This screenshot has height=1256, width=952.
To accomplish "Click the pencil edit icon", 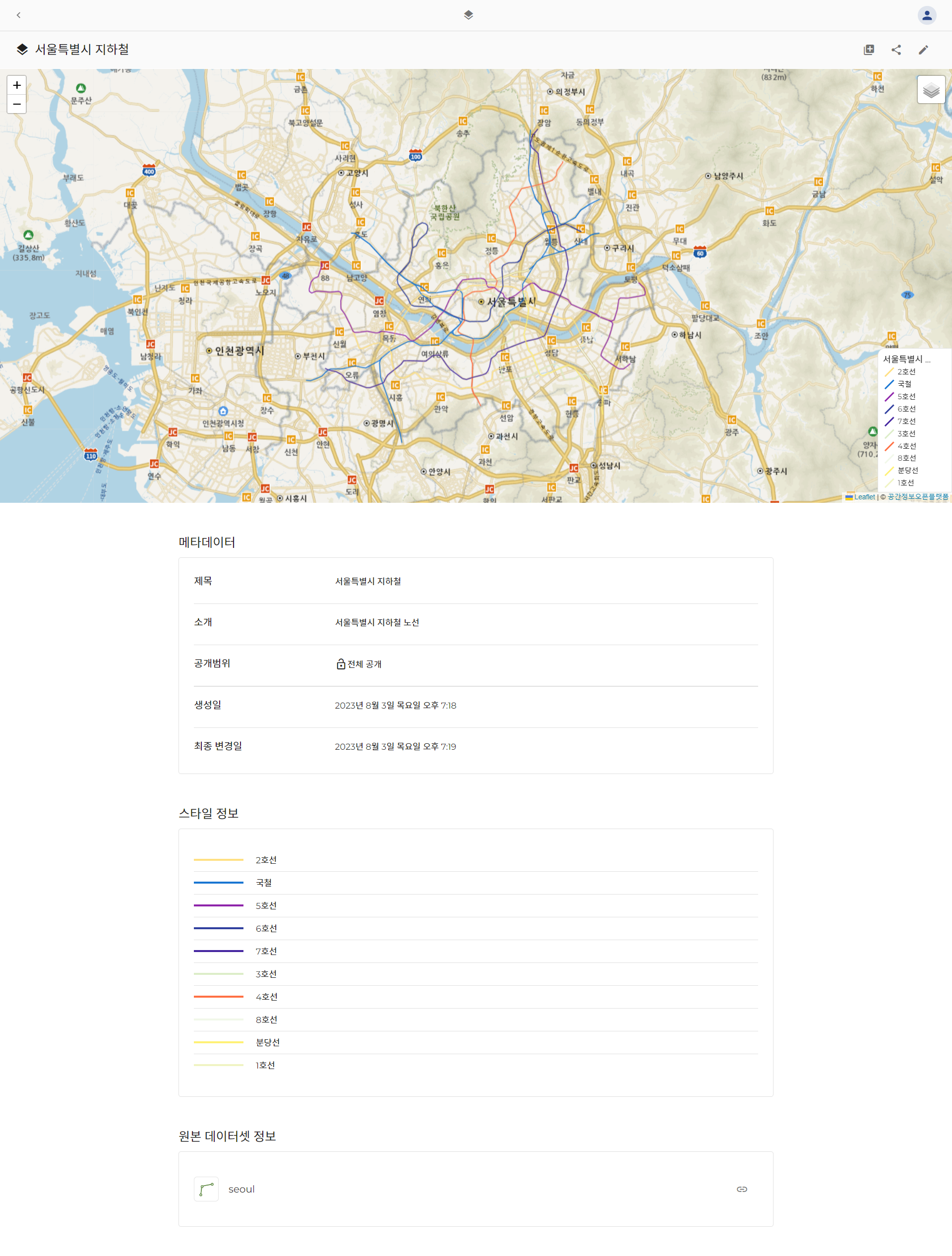I will point(923,50).
